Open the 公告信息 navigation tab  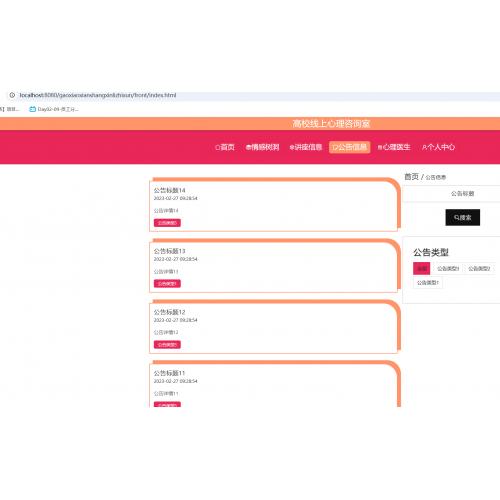coord(349,147)
